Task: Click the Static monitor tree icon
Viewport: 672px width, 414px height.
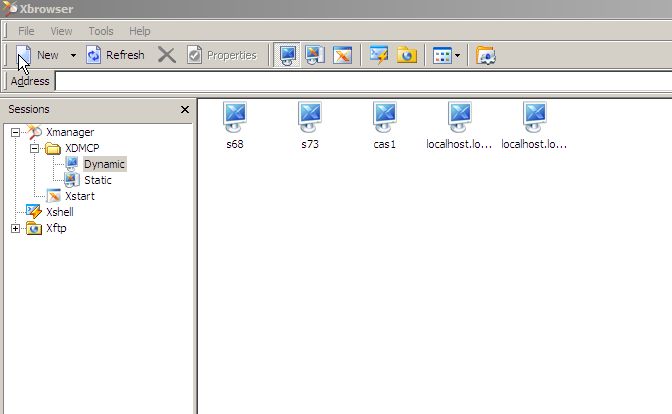Action: click(72, 180)
